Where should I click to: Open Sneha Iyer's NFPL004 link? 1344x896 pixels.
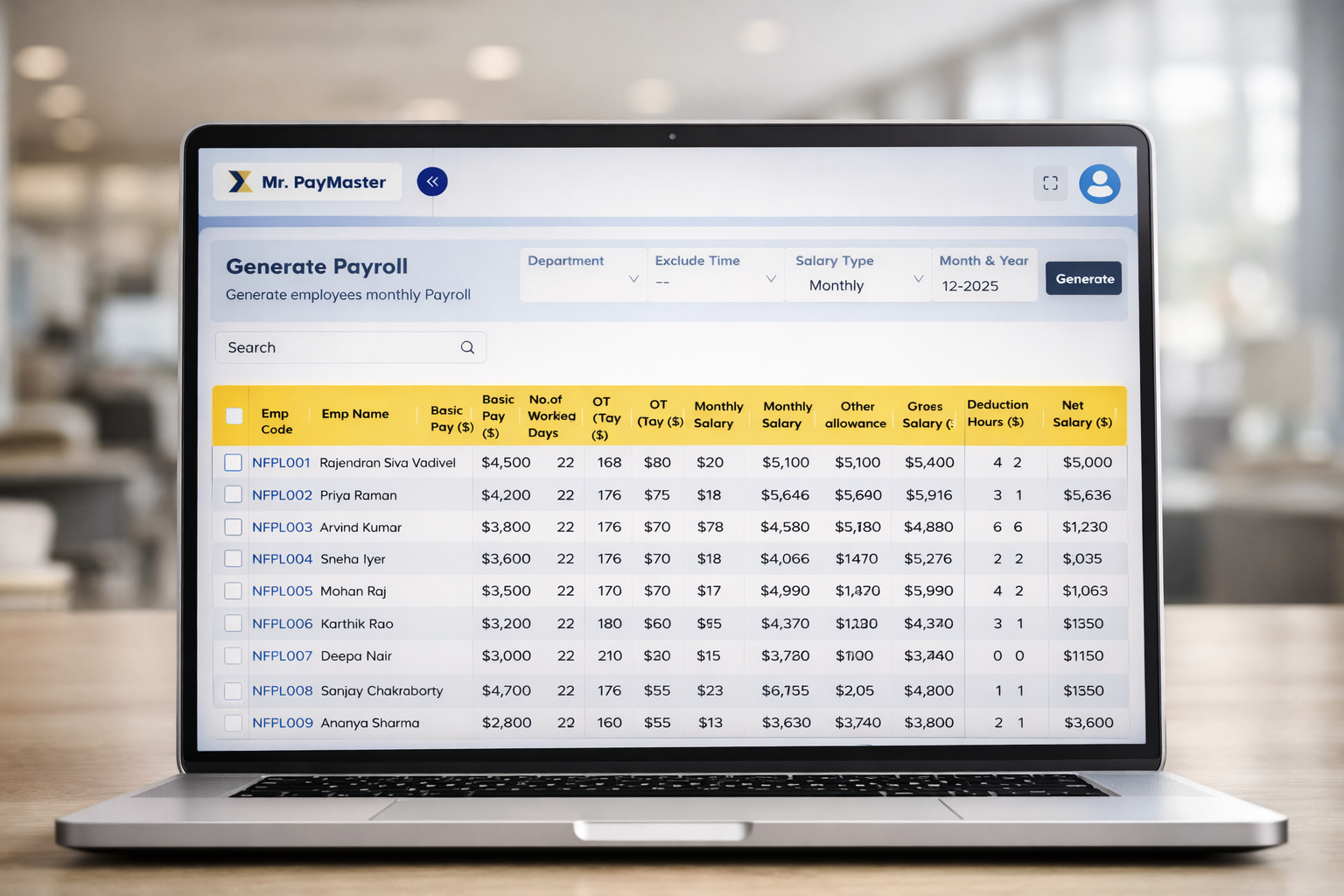282,558
